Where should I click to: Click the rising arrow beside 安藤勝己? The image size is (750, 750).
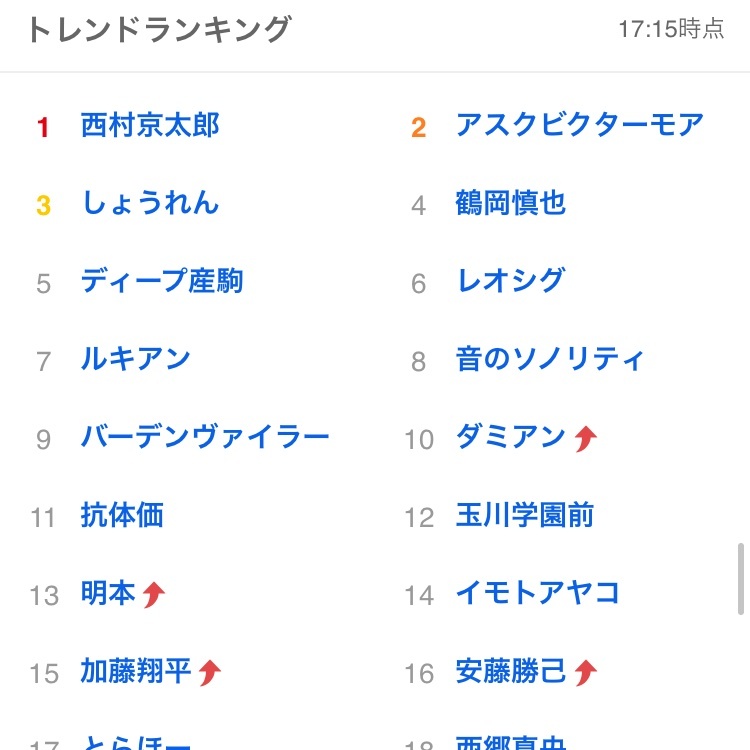(x=585, y=673)
